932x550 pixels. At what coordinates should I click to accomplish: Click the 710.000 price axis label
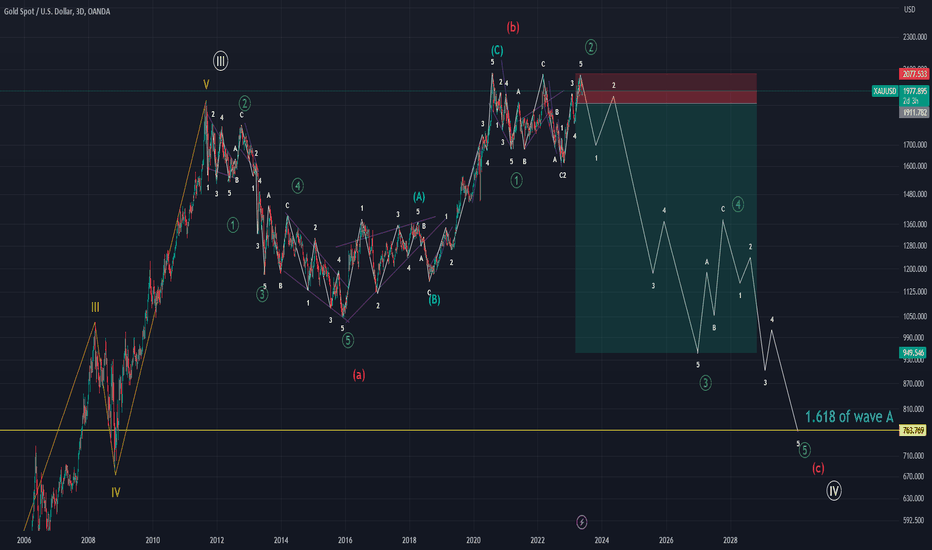coord(914,455)
